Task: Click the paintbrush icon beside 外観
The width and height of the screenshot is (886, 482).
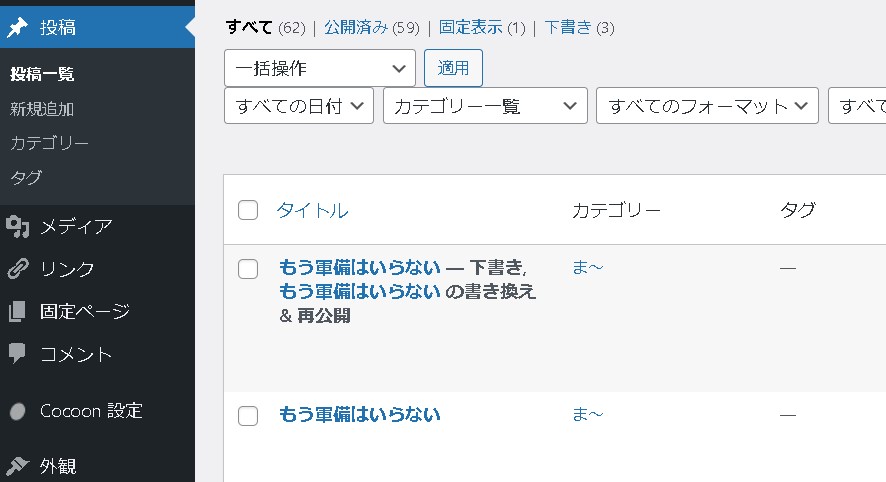Action: pos(18,466)
